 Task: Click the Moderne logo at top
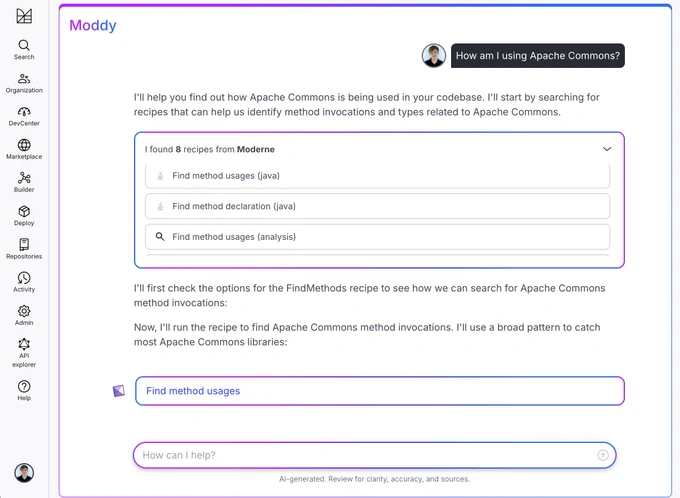pyautogui.click(x=24, y=16)
